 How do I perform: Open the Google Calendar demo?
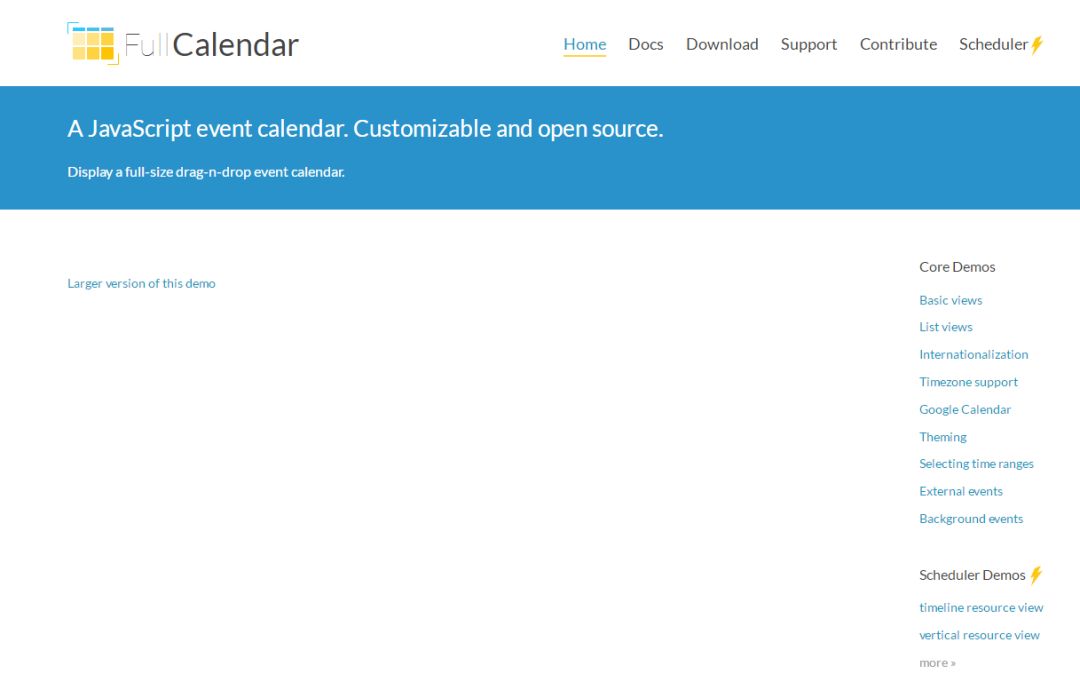pos(965,410)
